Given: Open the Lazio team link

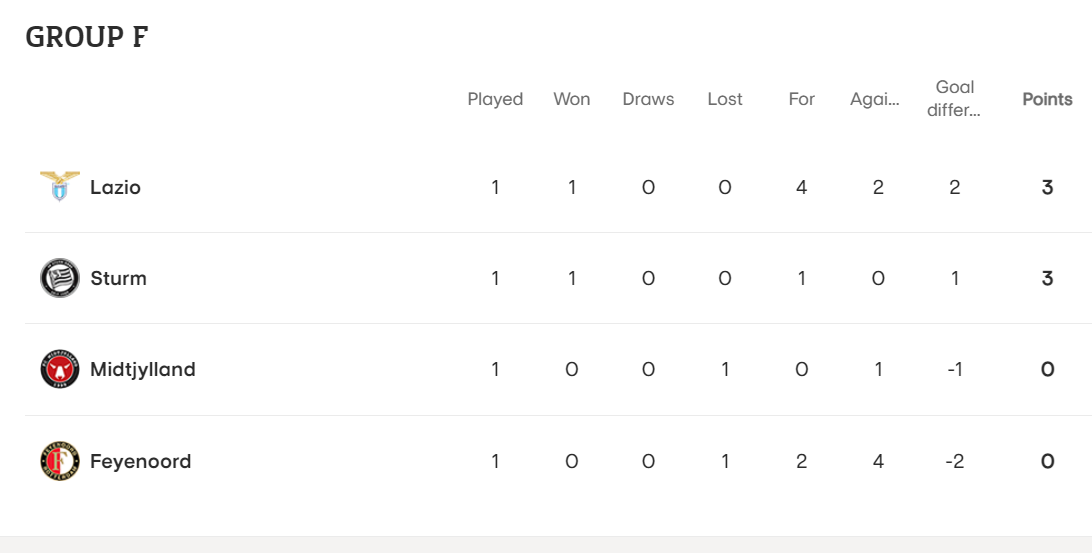Looking at the screenshot, I should [x=116, y=187].
